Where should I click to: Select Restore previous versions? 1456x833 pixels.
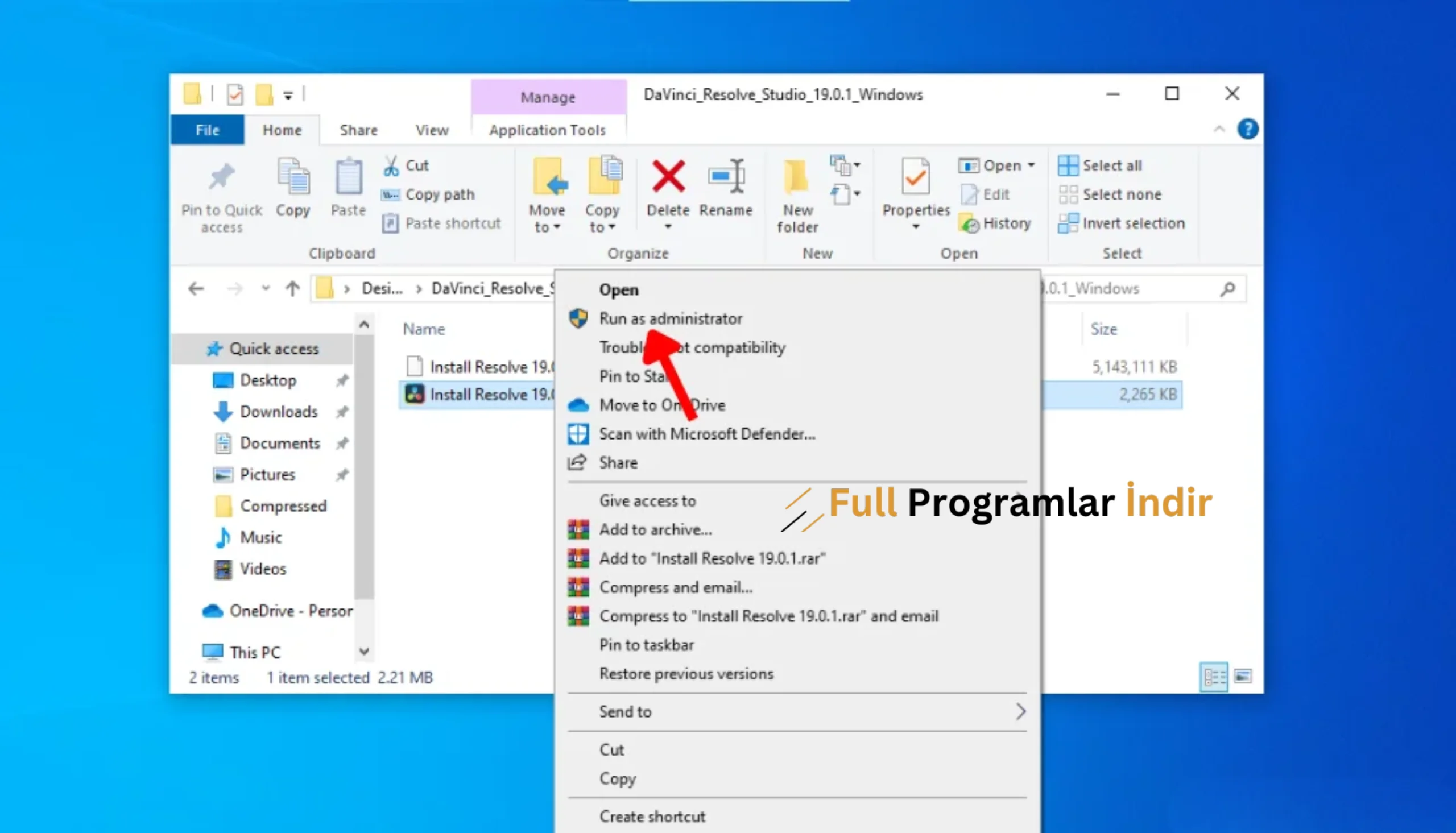tap(797, 674)
